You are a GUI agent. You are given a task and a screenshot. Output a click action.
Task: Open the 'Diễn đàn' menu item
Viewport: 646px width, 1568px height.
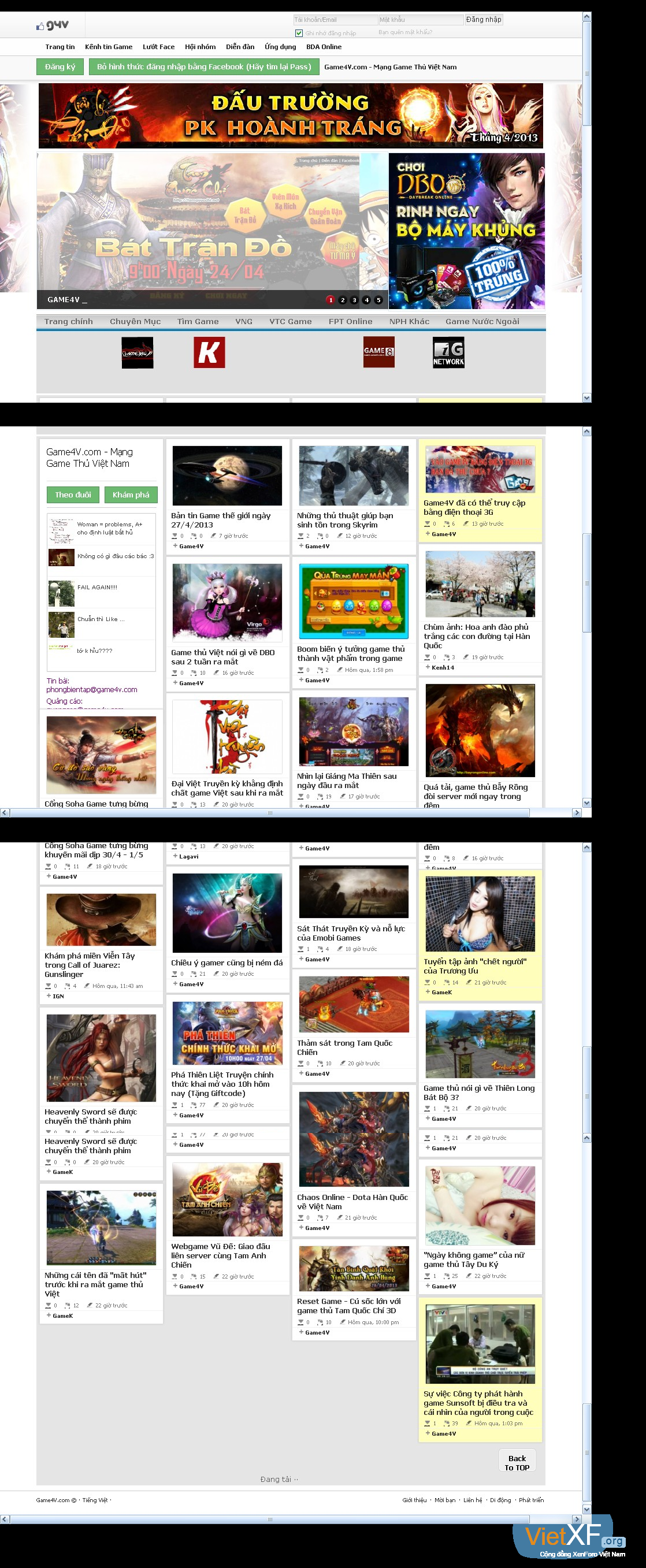[x=240, y=47]
